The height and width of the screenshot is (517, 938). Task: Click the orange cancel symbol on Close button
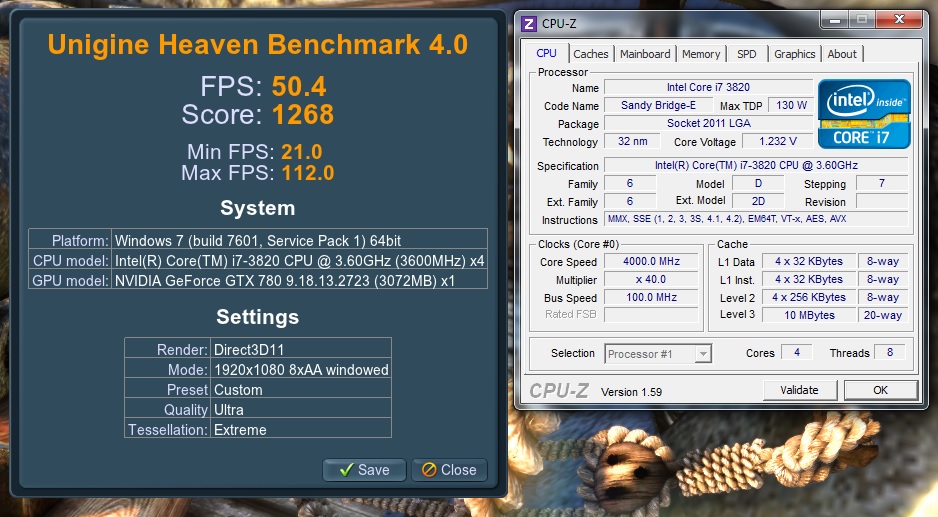pos(429,470)
